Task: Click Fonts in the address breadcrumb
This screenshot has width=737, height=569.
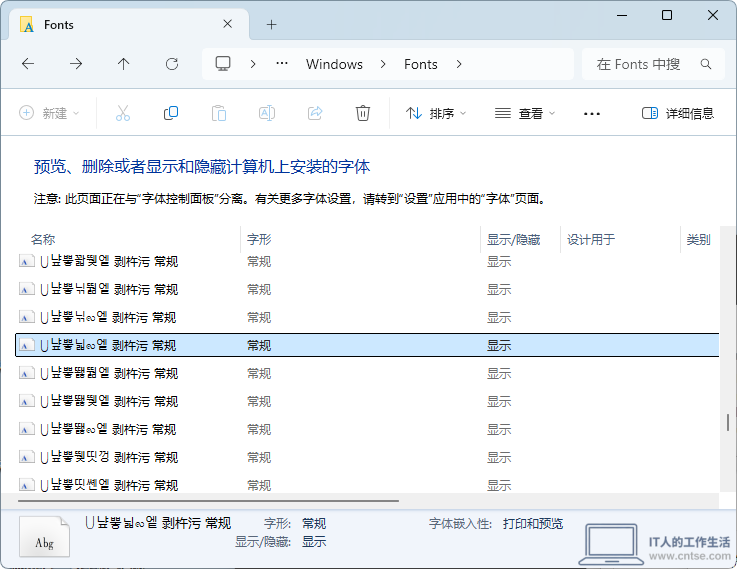Action: (x=421, y=64)
